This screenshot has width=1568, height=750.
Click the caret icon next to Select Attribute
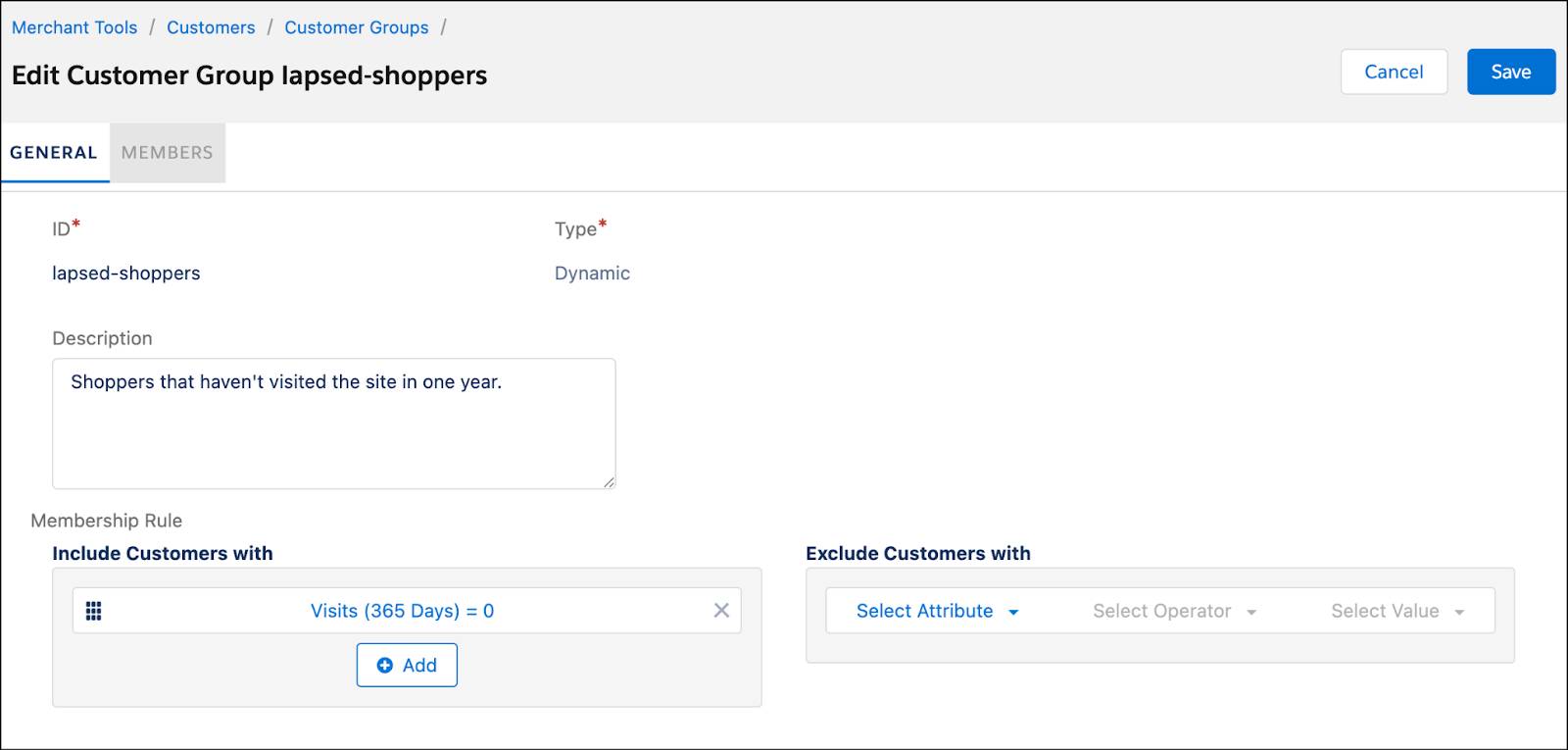point(1014,611)
